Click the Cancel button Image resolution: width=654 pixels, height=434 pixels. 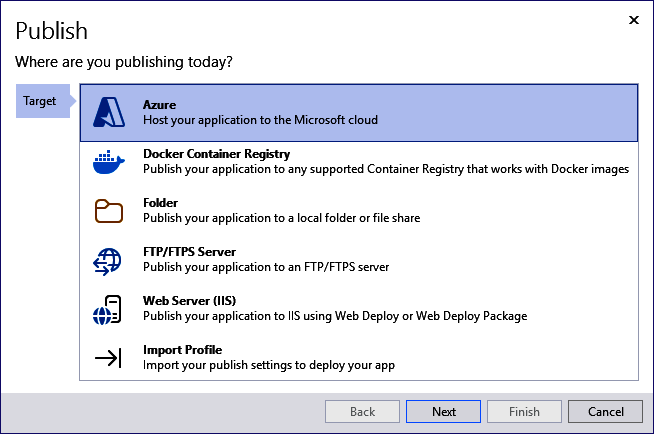click(x=605, y=411)
